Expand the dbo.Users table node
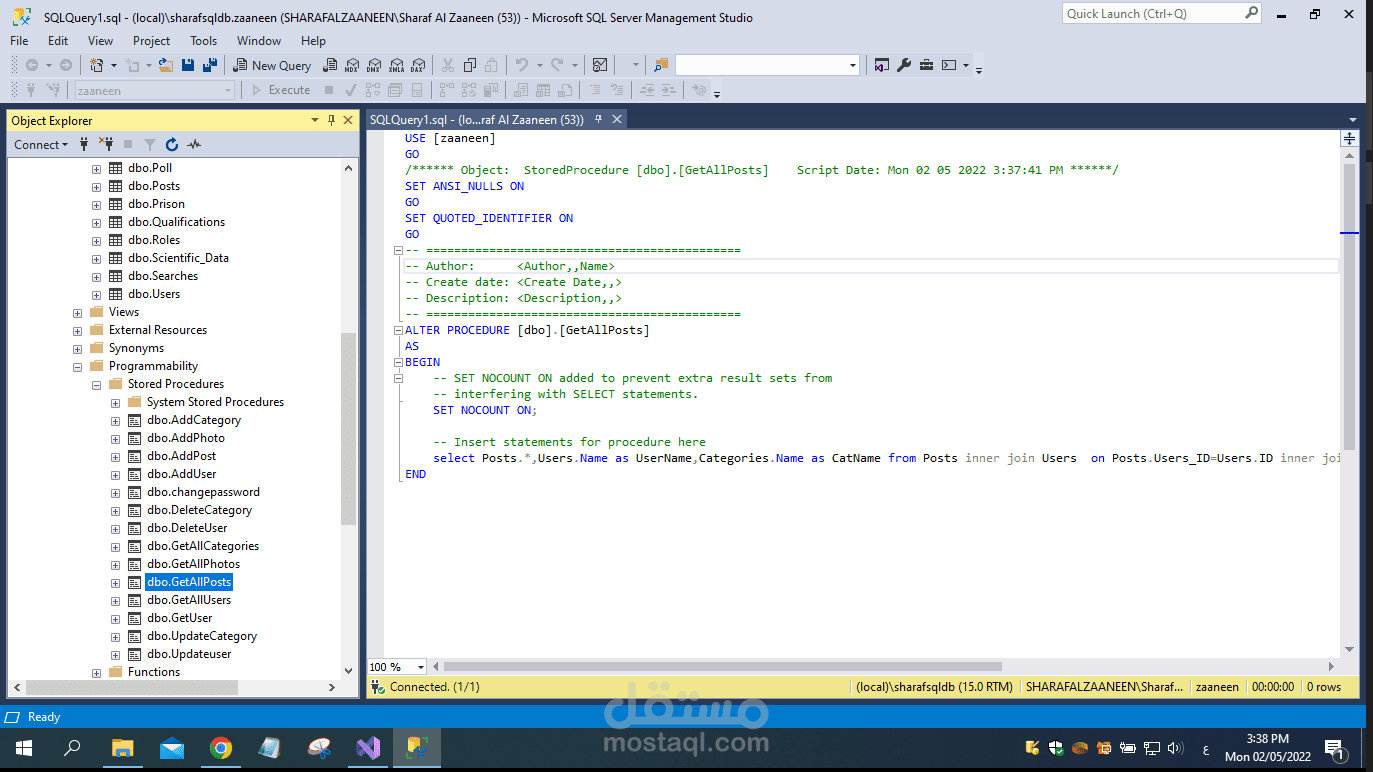This screenshot has height=772, width=1373. point(96,294)
